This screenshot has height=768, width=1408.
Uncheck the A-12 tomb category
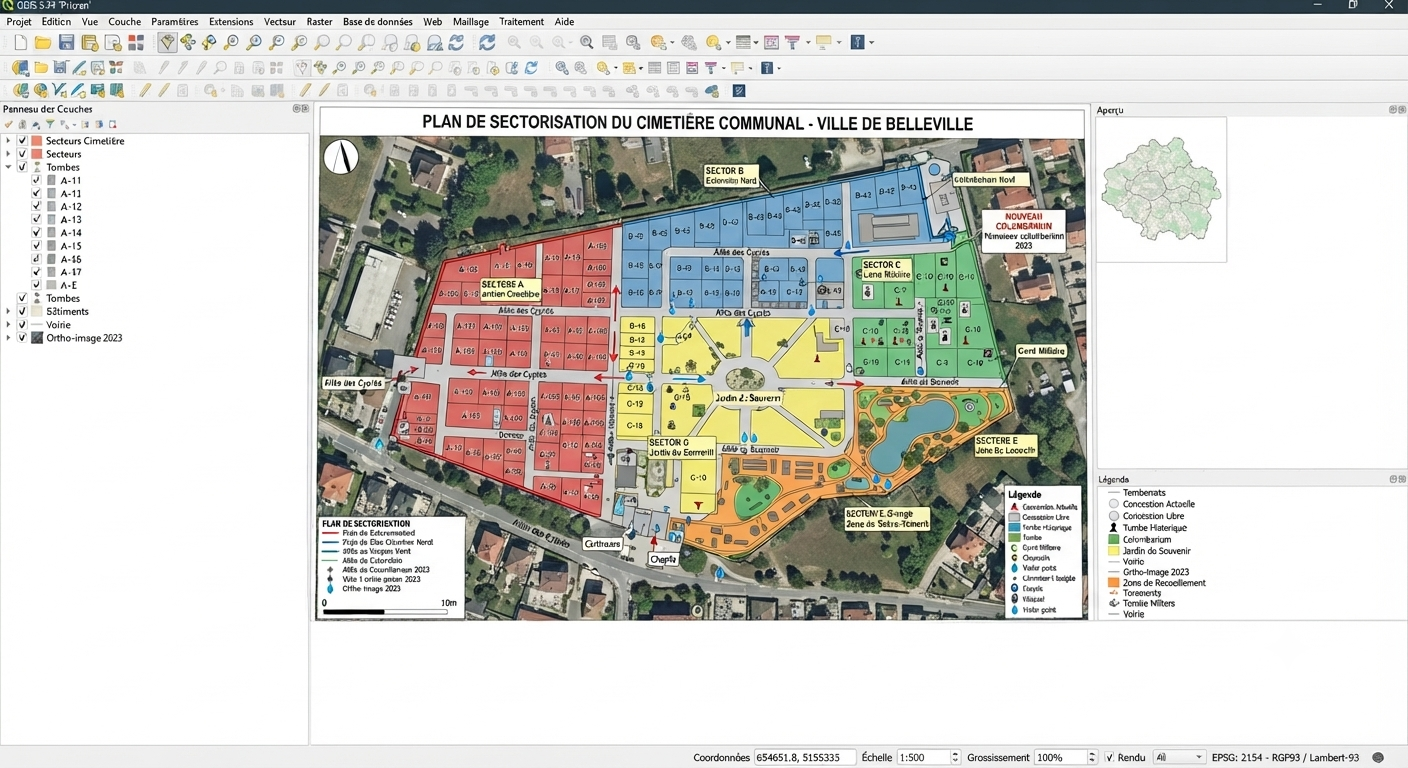click(x=37, y=206)
